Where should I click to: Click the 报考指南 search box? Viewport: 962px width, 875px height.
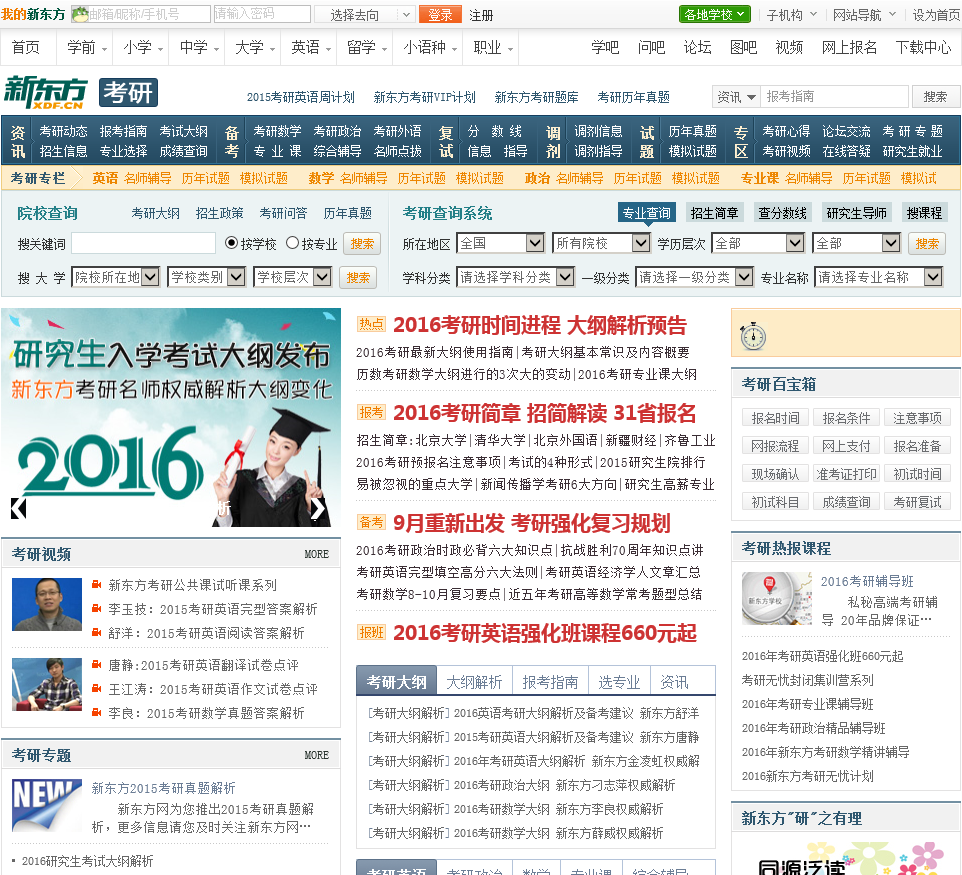(x=834, y=96)
